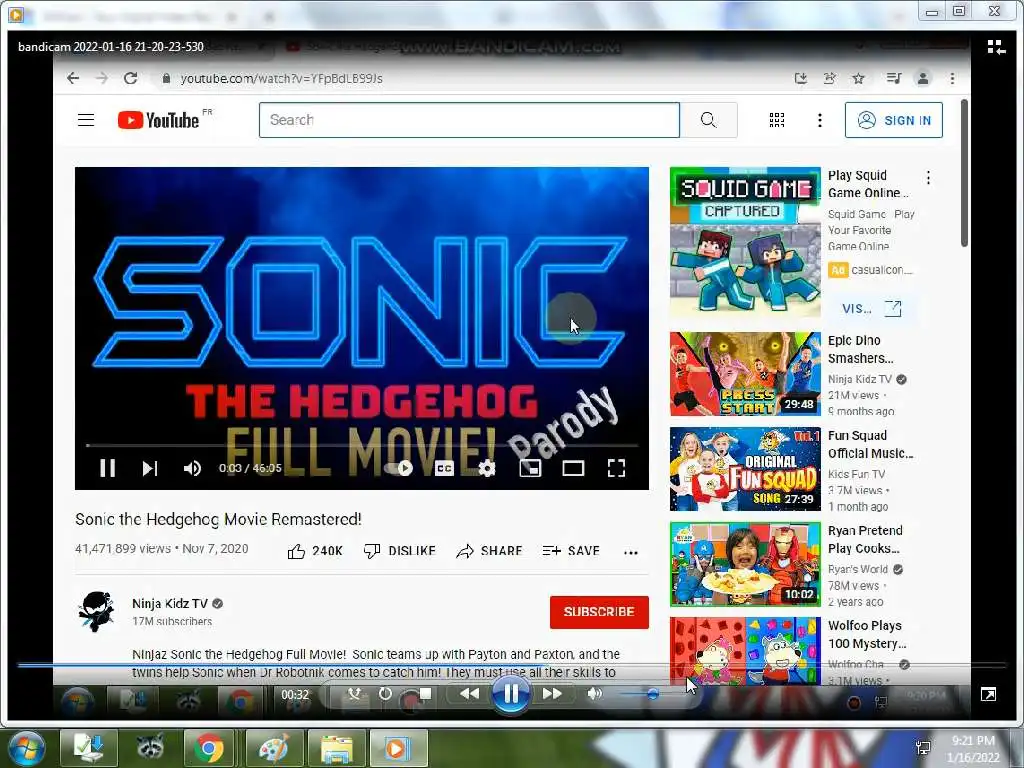This screenshot has width=1024, height=768.
Task: Click the SIGN IN button
Action: (893, 120)
